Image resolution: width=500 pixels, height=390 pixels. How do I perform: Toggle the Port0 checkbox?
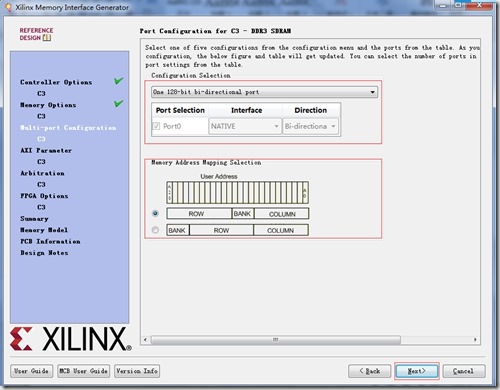[x=156, y=126]
